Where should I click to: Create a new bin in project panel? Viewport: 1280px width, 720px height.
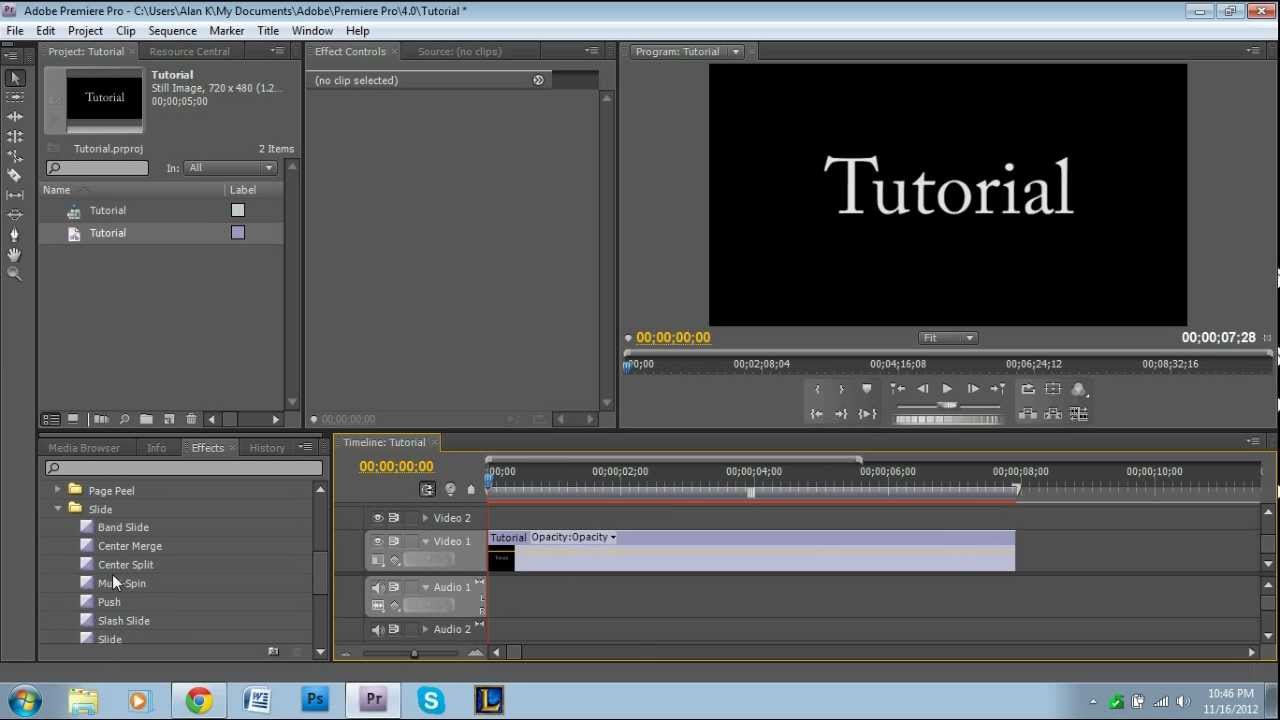[146, 419]
